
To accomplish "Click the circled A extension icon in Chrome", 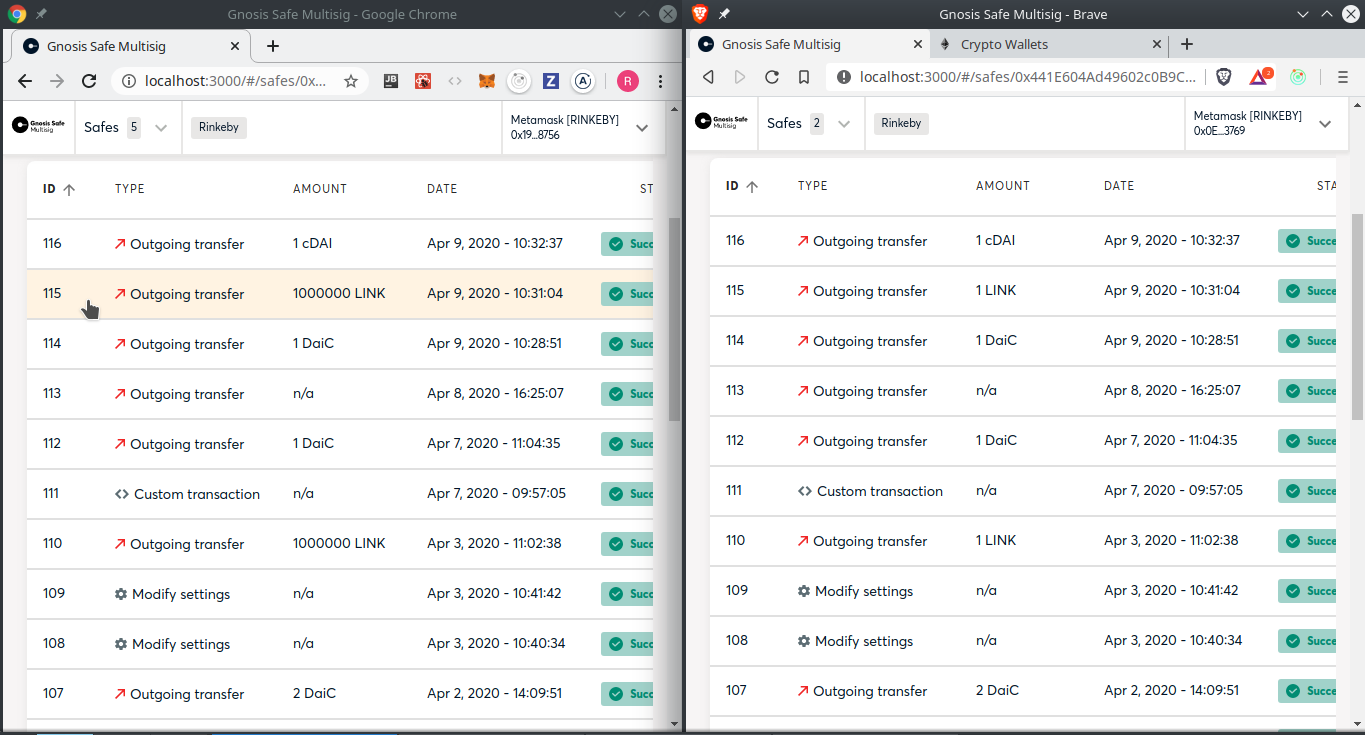I will [x=583, y=81].
